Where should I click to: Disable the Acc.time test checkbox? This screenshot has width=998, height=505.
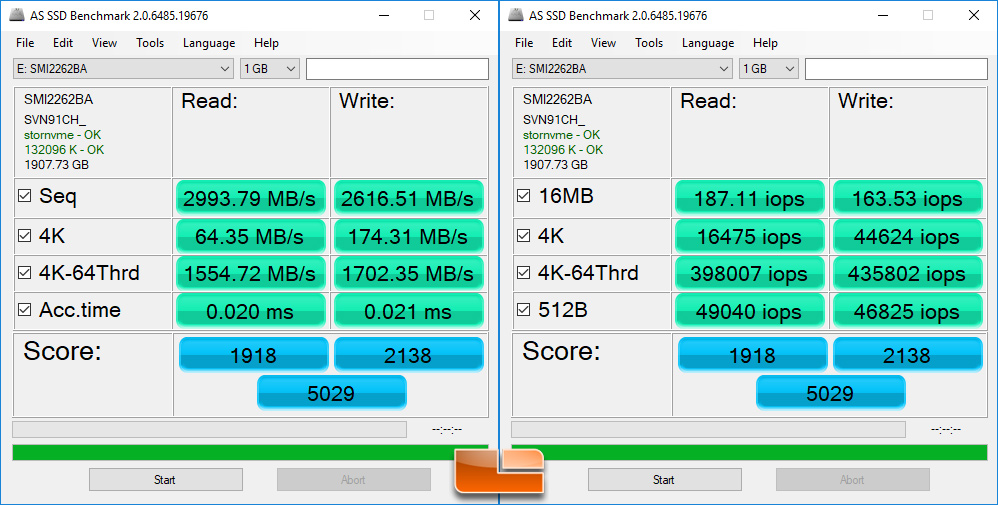24,309
